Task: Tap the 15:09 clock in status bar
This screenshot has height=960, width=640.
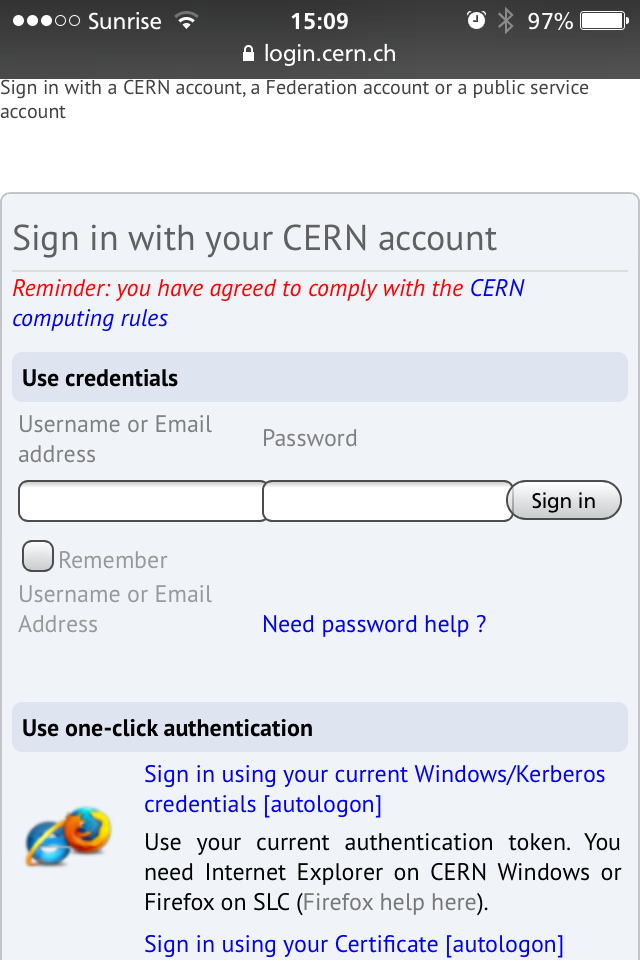Action: (x=319, y=21)
